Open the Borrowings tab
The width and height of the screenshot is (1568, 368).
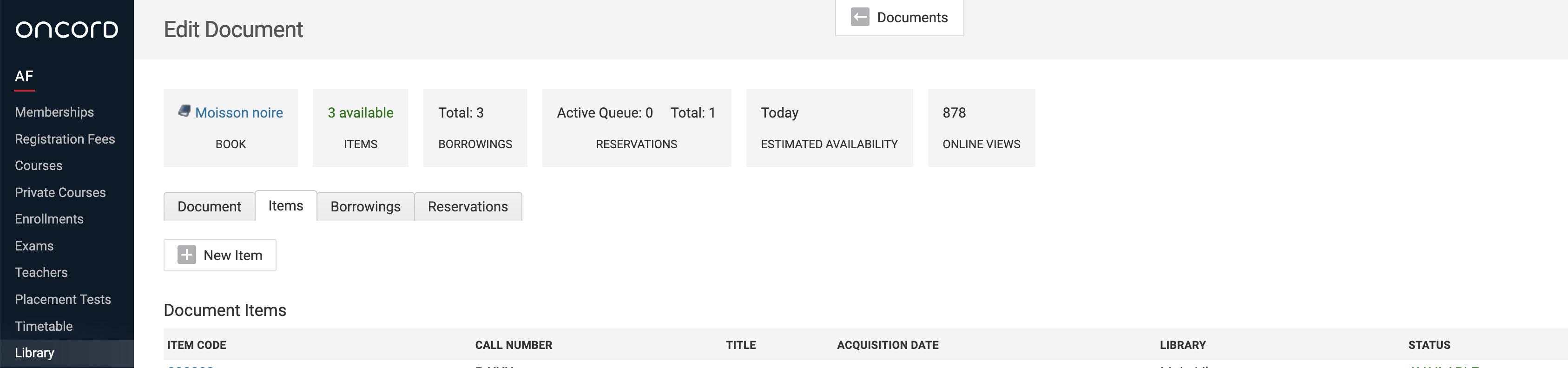pyautogui.click(x=365, y=207)
